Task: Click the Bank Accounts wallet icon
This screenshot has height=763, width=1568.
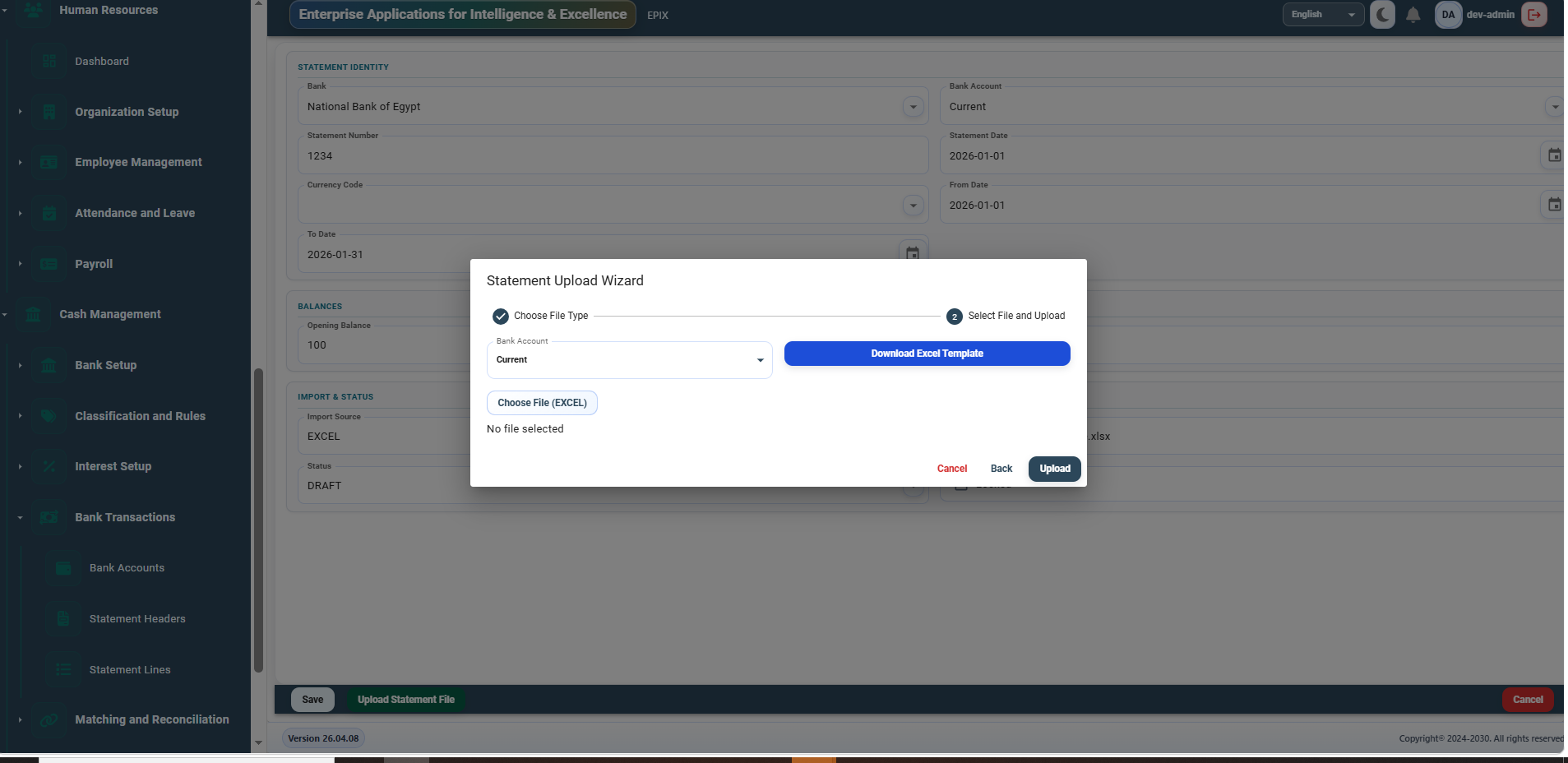Action: [63, 568]
